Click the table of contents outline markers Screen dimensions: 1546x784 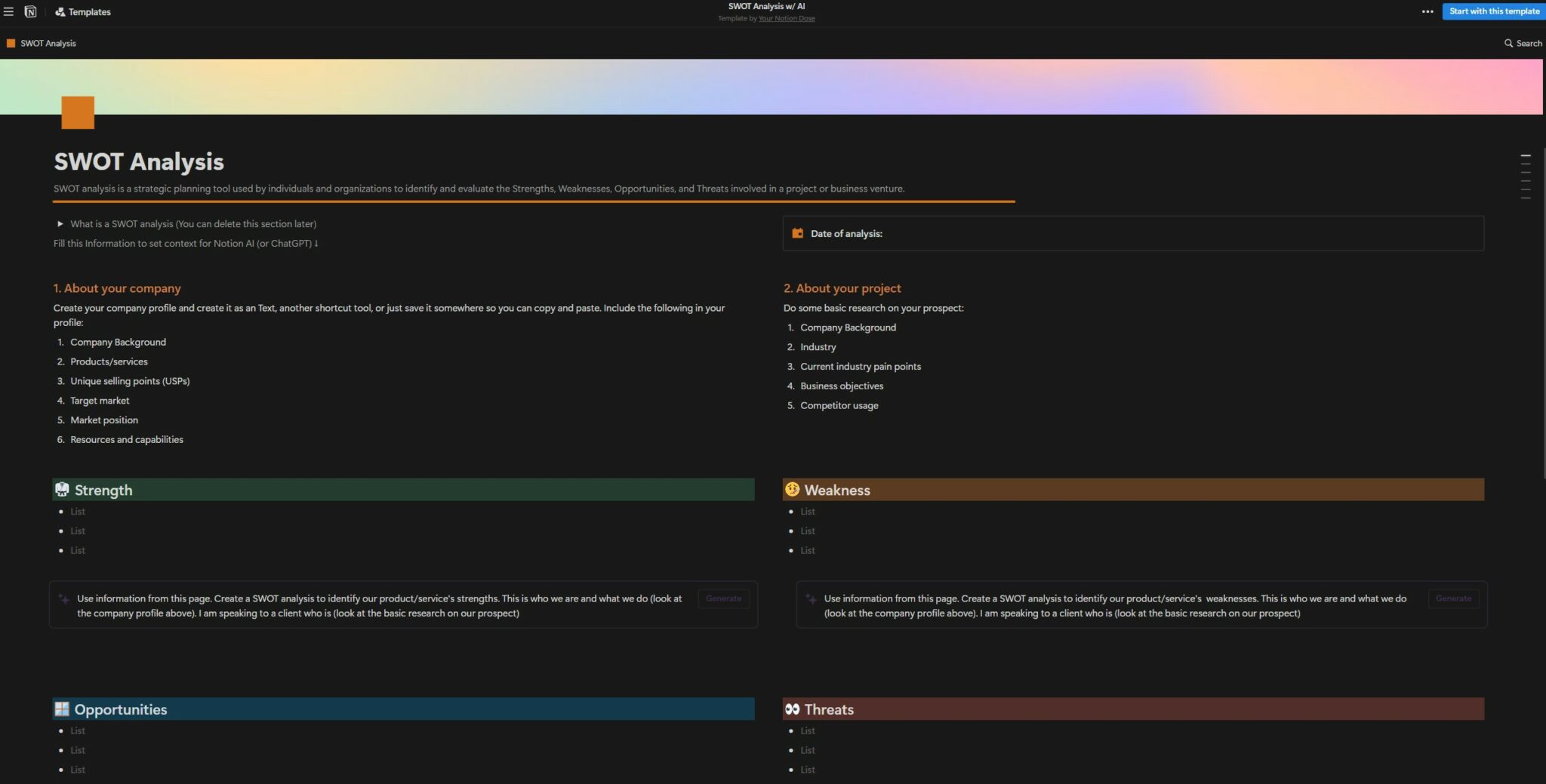(x=1525, y=176)
